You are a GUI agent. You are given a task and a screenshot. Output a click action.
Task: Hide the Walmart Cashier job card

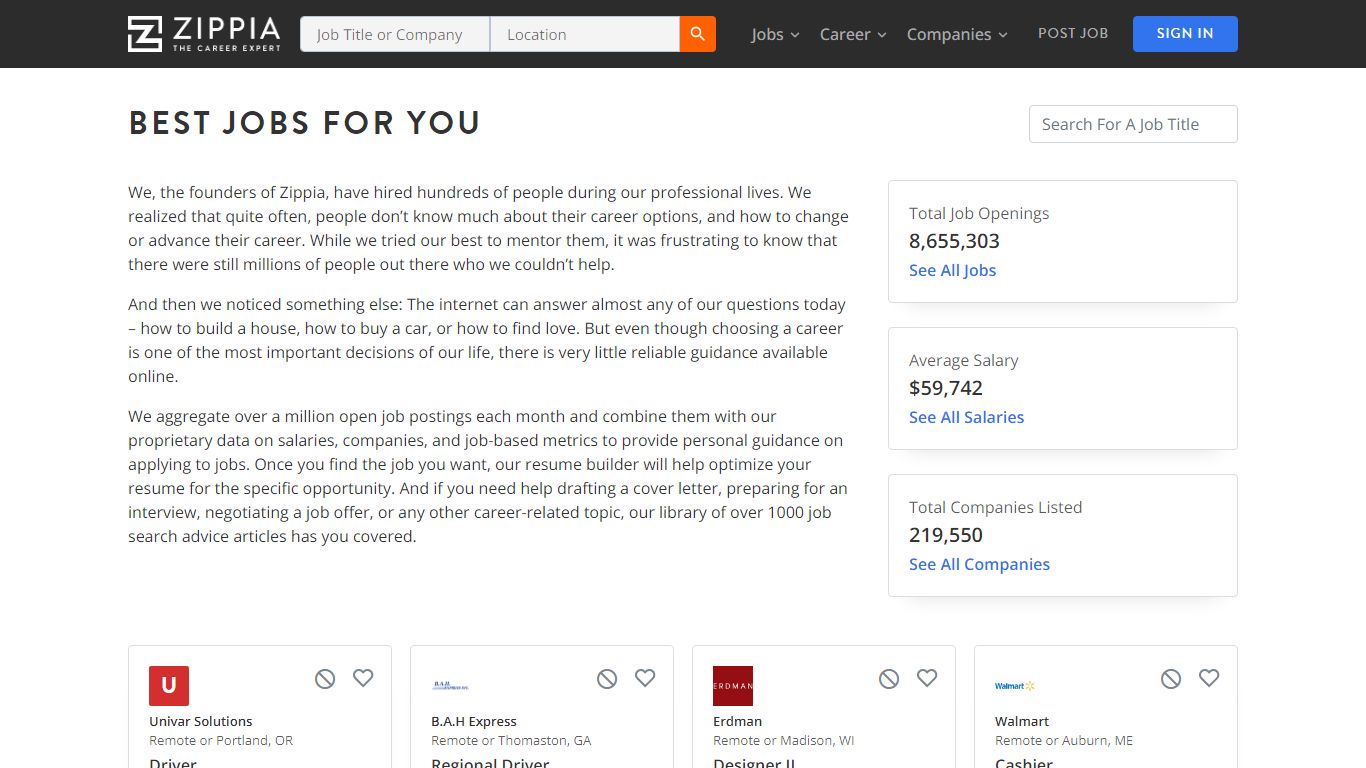point(1171,679)
